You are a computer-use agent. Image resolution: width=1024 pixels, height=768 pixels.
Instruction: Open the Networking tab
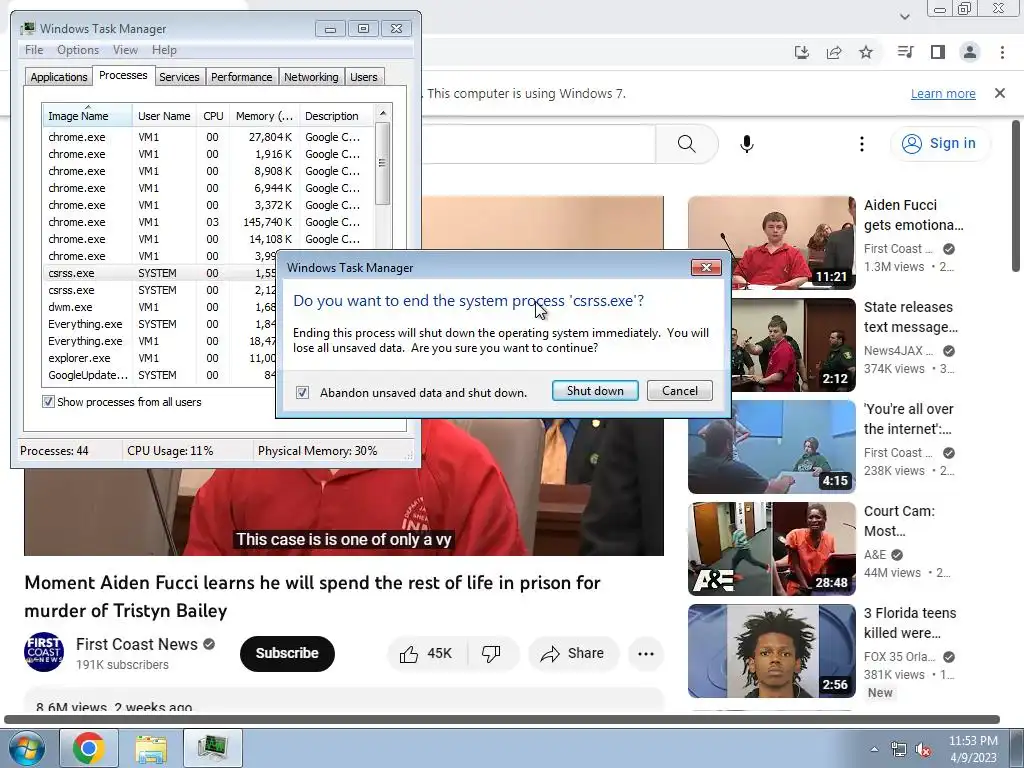click(311, 77)
